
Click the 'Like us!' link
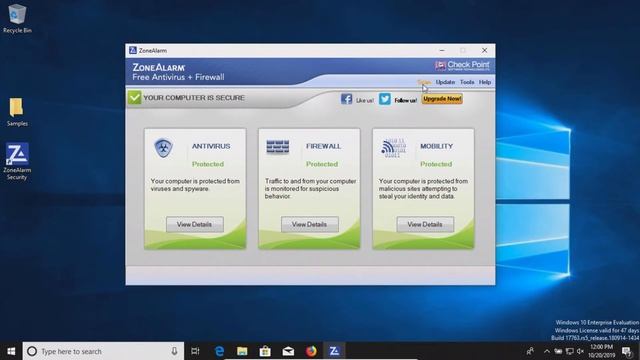(364, 100)
